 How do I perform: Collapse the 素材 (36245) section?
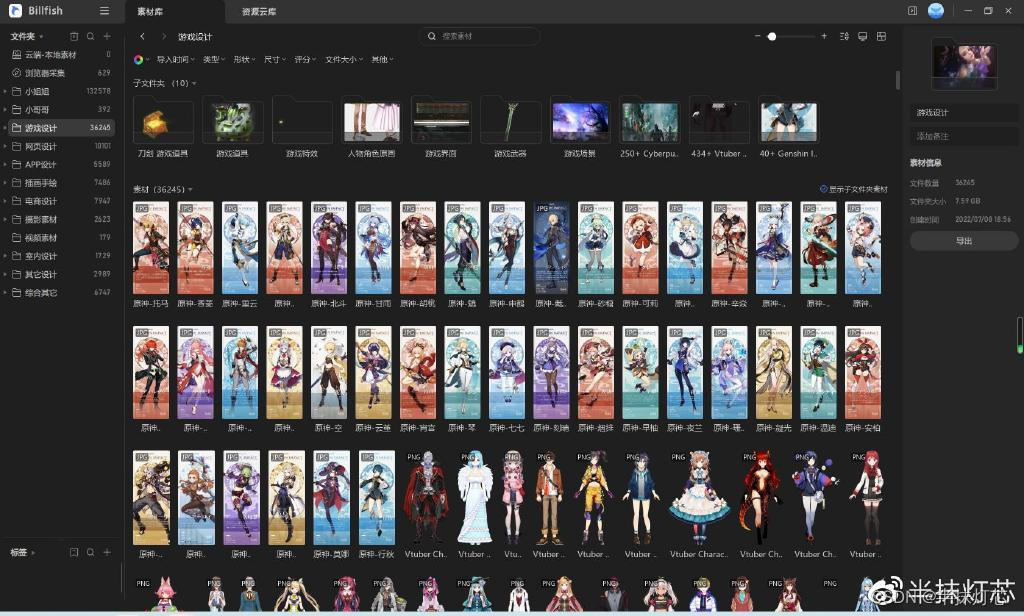click(x=190, y=189)
